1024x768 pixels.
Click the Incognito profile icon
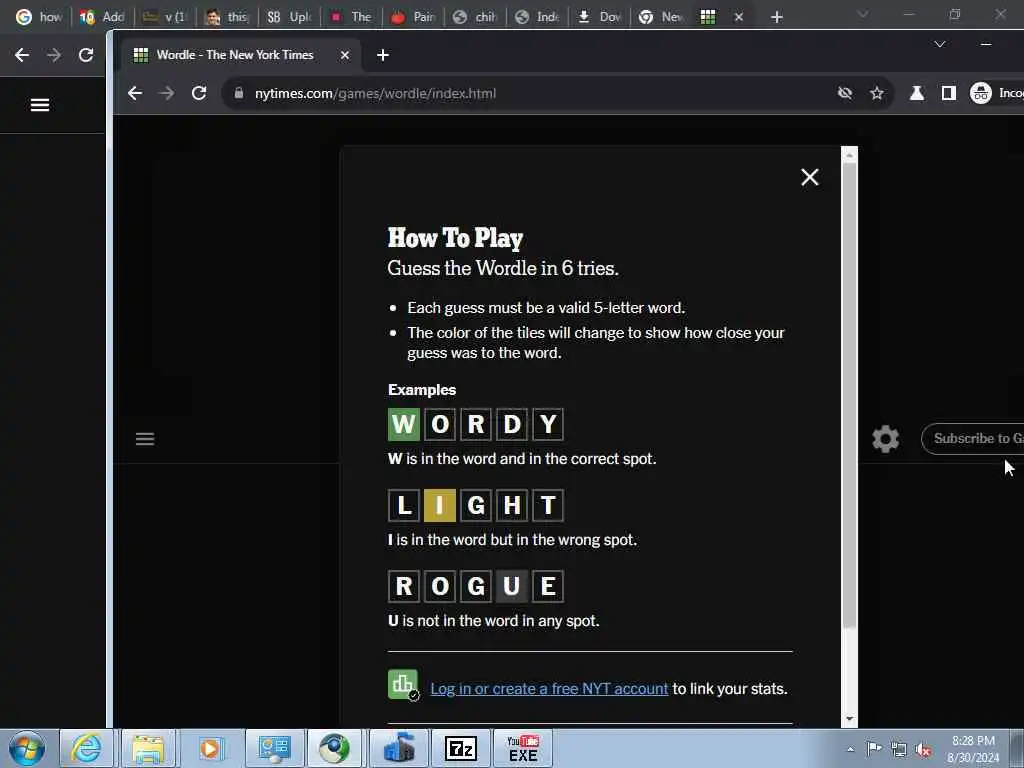tap(981, 93)
